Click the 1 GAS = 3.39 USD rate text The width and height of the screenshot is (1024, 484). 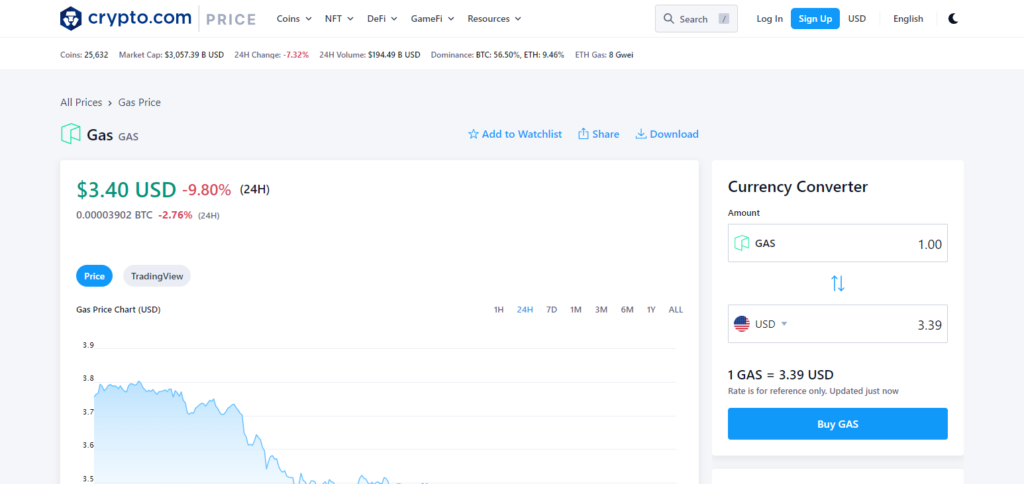point(780,375)
